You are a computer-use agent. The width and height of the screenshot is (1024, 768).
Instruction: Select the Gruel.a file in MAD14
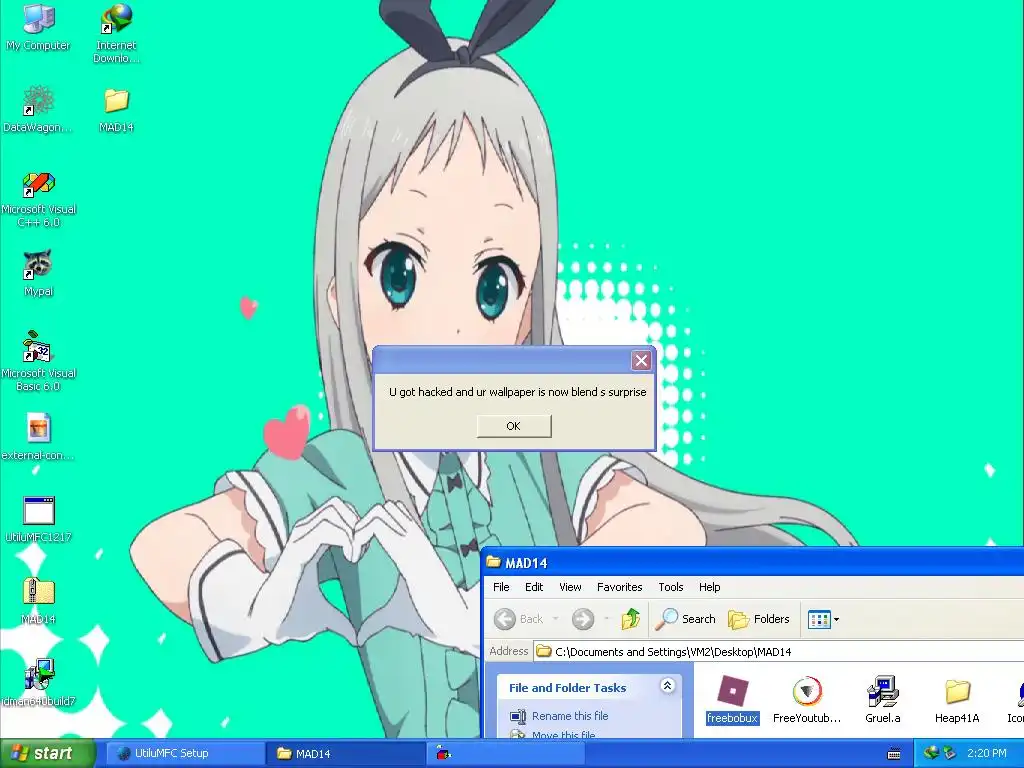point(882,699)
